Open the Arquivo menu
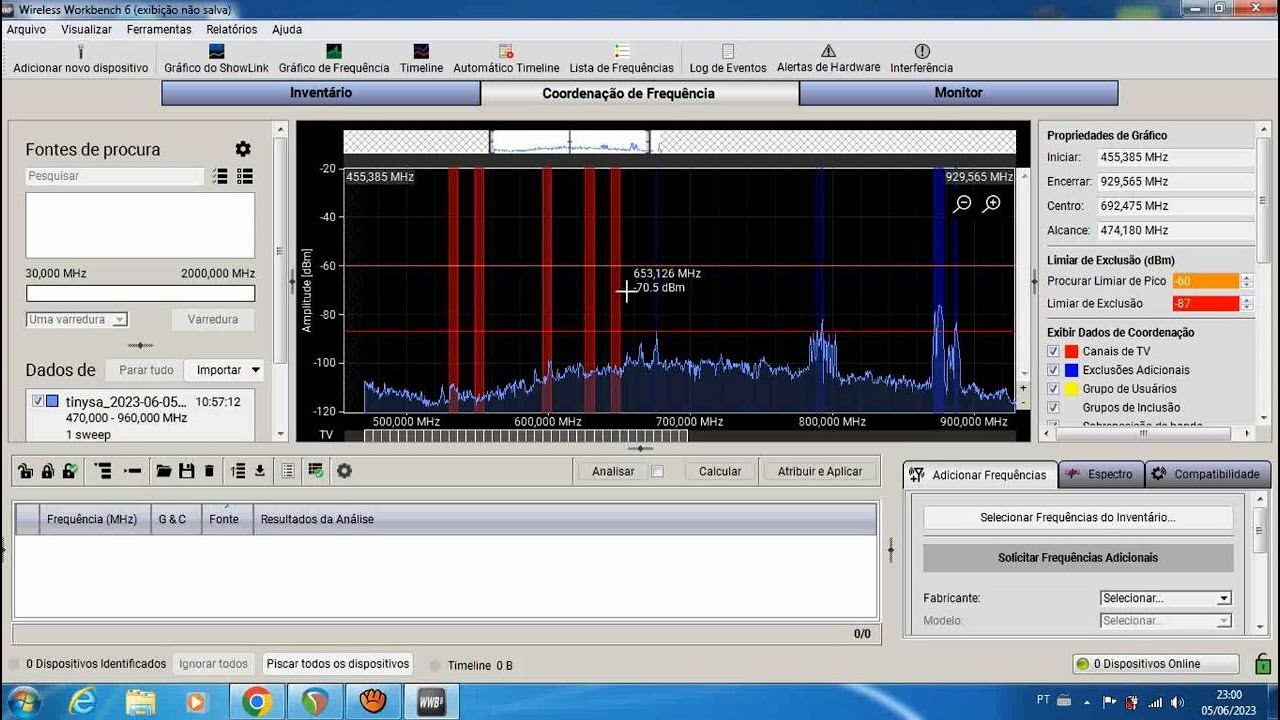The image size is (1280, 720). [27, 29]
